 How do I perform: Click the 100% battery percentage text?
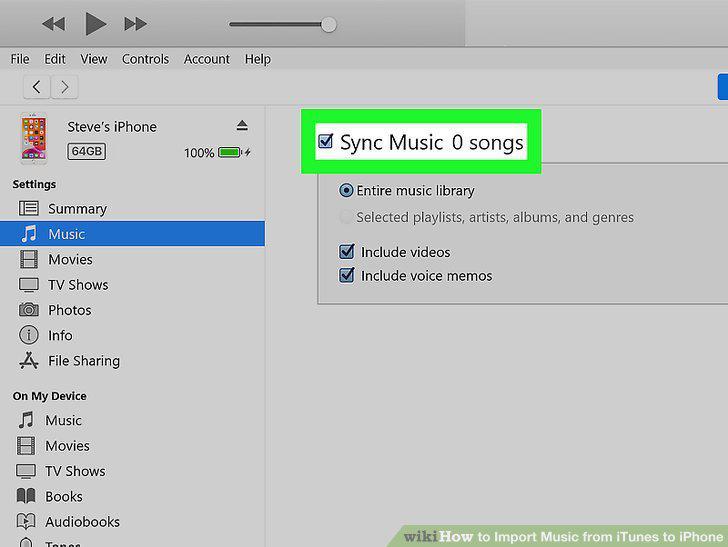click(x=199, y=153)
